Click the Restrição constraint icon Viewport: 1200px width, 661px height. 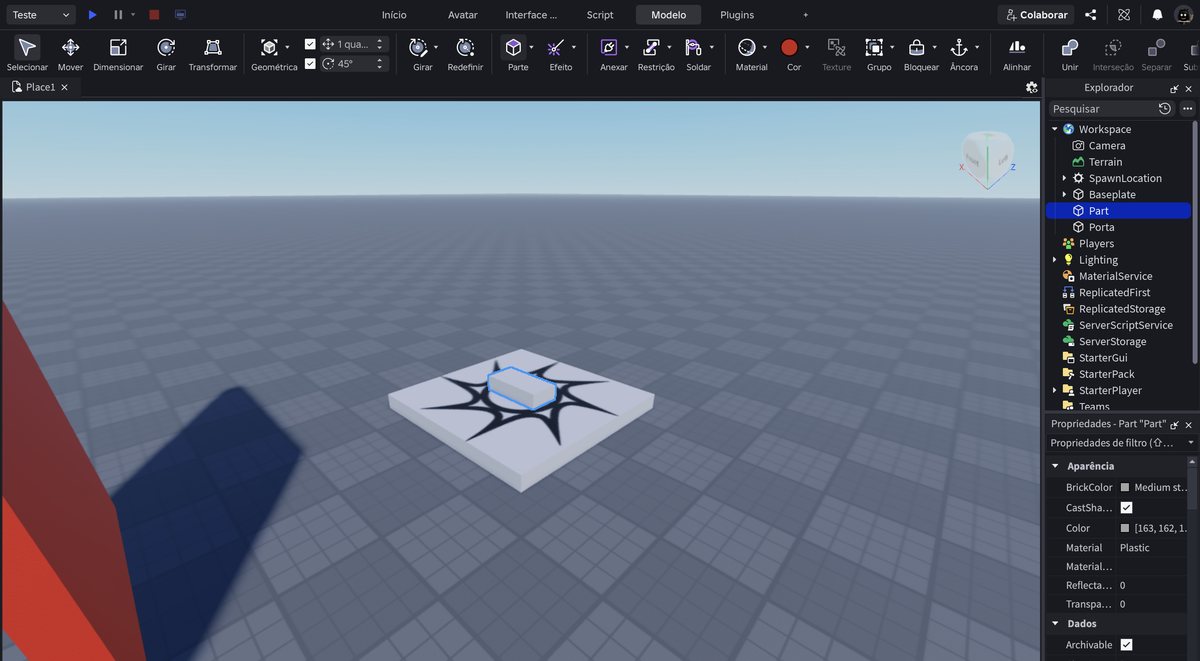tap(651, 47)
